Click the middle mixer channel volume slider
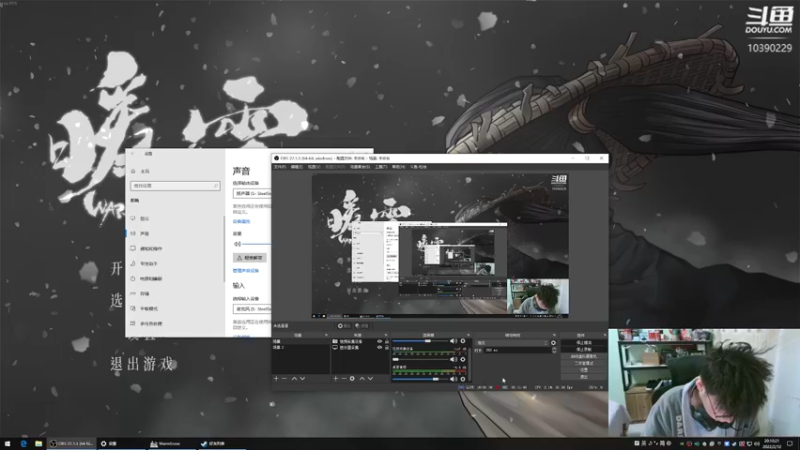 click(420, 359)
